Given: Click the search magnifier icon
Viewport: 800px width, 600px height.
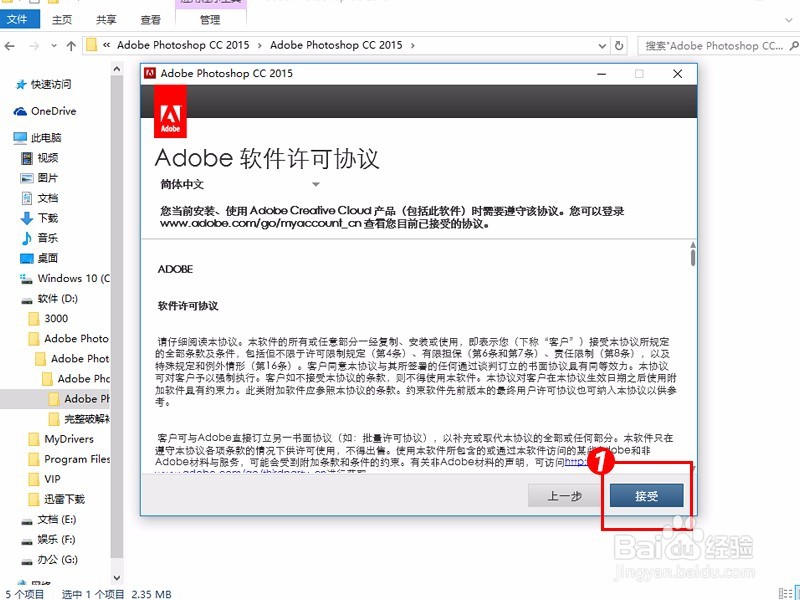Looking at the screenshot, I should tap(791, 46).
